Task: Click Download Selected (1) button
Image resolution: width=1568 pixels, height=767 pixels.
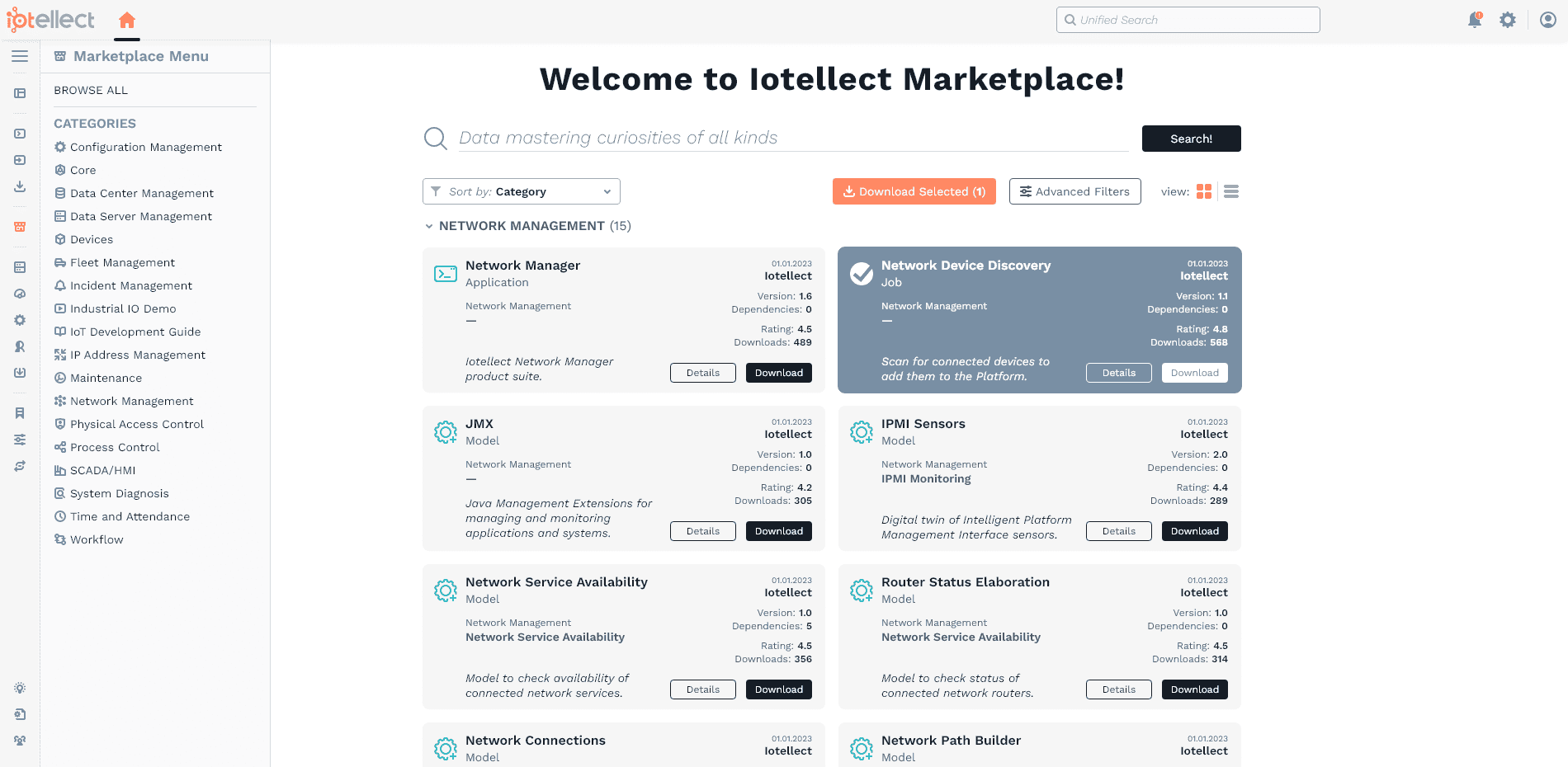Action: pyautogui.click(x=914, y=191)
